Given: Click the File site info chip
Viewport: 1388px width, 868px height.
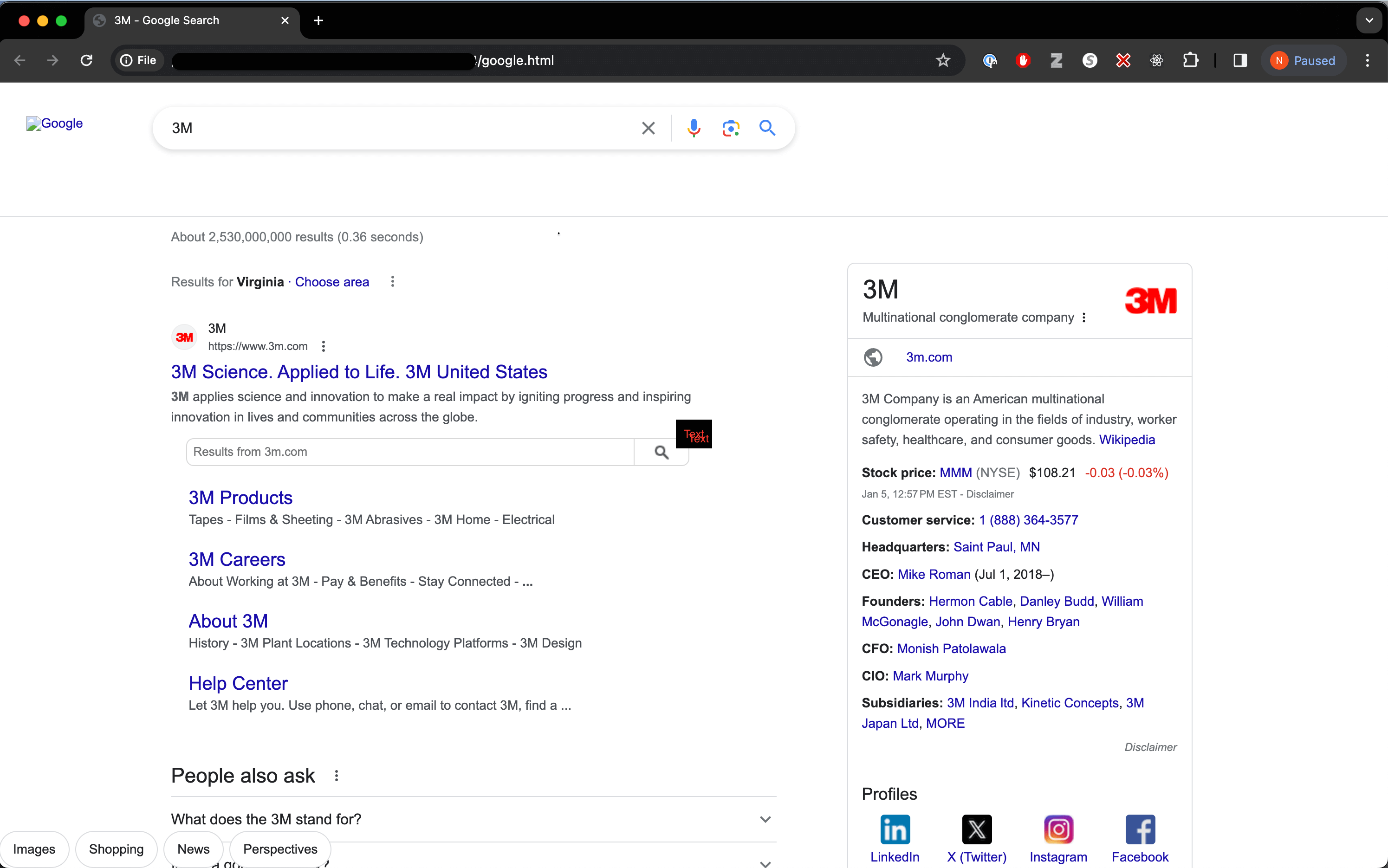Looking at the screenshot, I should tap(138, 60).
